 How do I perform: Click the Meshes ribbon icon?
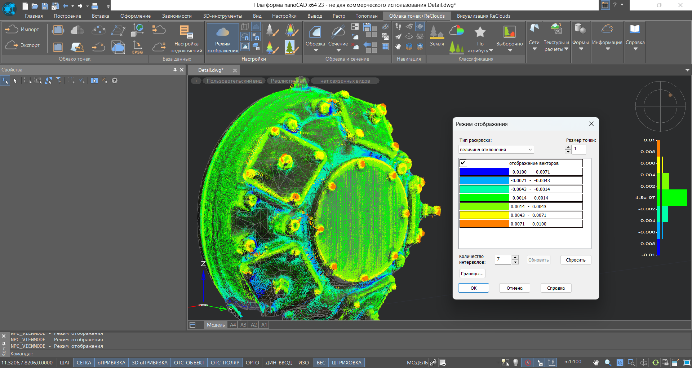(x=534, y=29)
